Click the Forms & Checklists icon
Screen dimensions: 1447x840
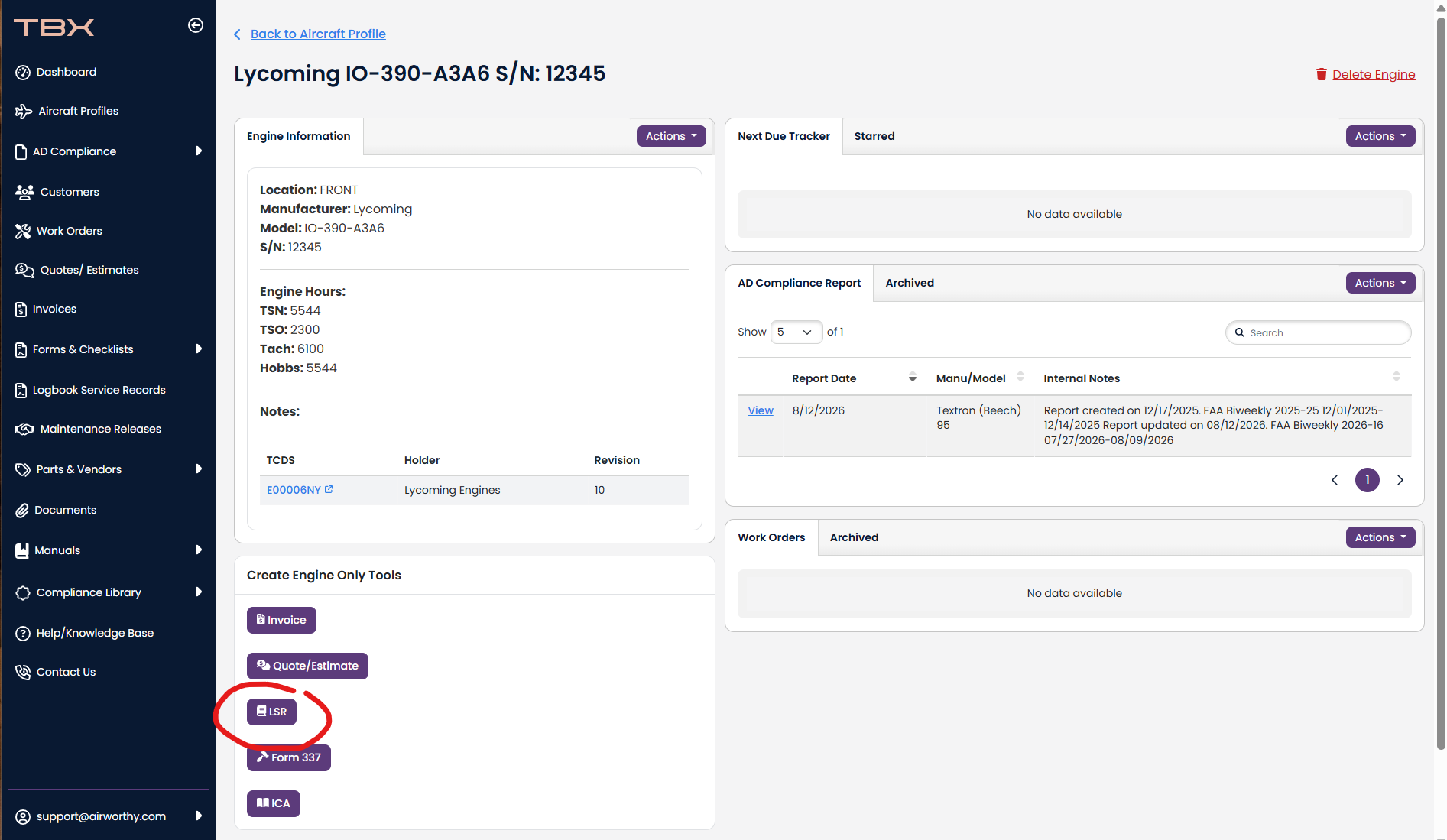(21, 350)
